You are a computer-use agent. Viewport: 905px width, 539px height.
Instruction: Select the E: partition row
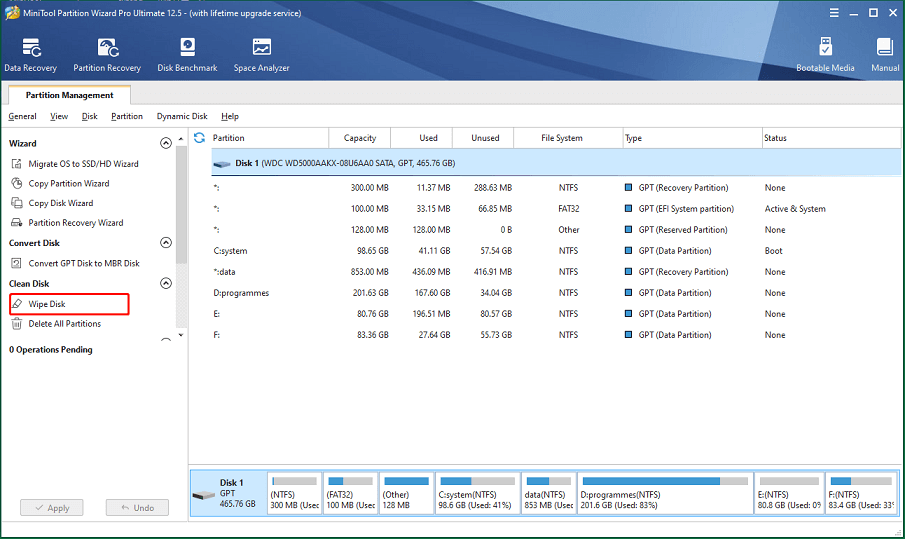click(x=556, y=314)
